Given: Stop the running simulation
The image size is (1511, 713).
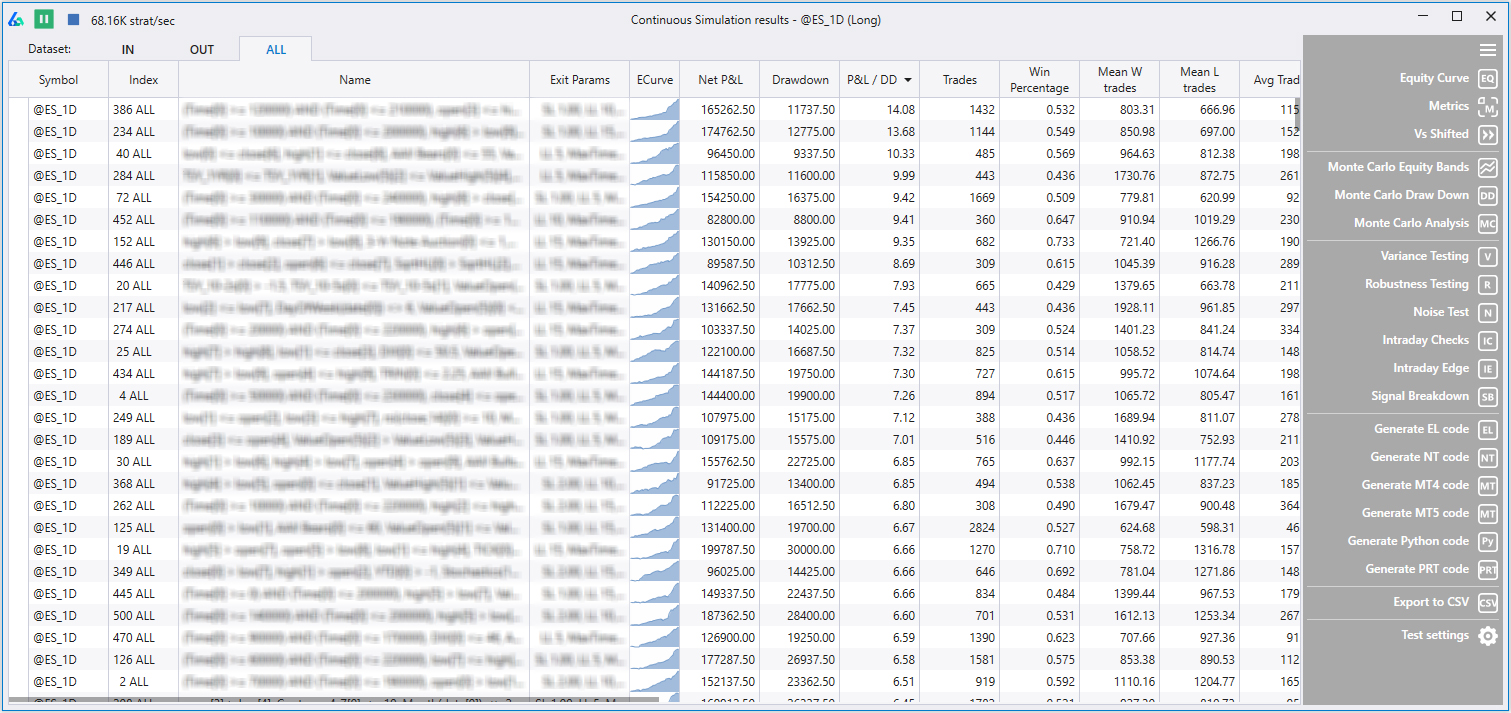Looking at the screenshot, I should (71, 17).
